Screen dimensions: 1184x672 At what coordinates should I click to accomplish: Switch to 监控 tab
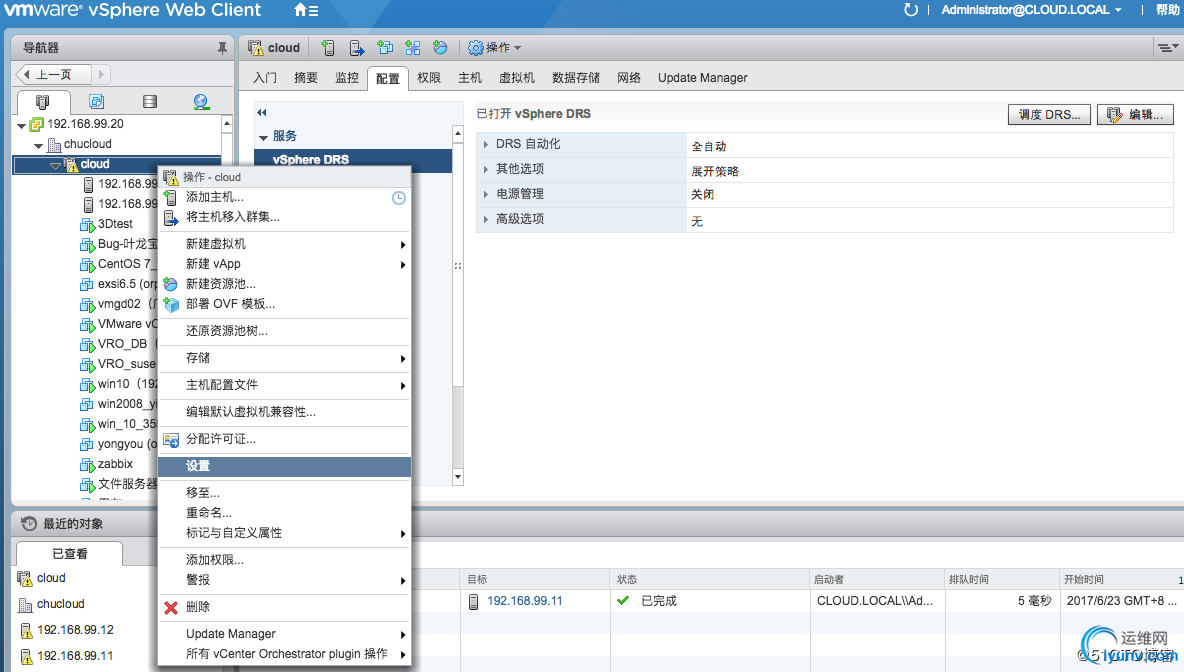(347, 78)
